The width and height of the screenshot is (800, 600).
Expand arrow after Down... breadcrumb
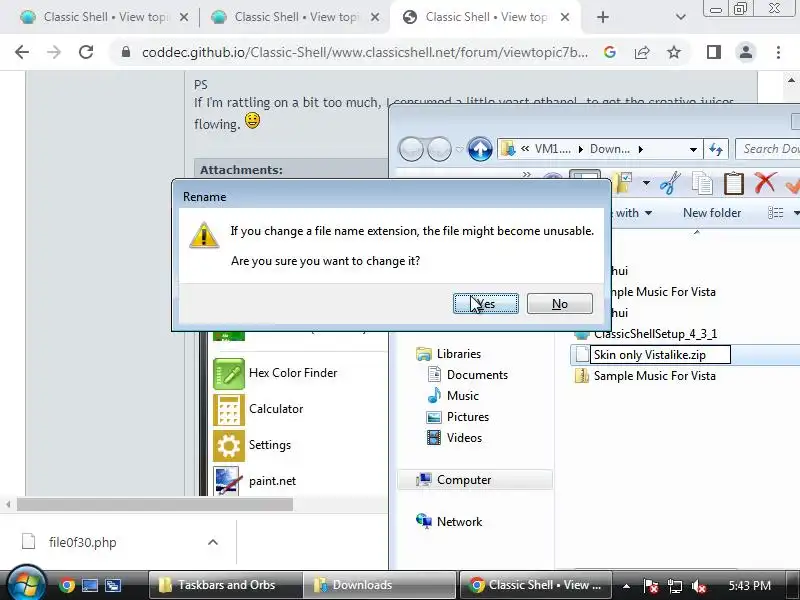(641, 149)
